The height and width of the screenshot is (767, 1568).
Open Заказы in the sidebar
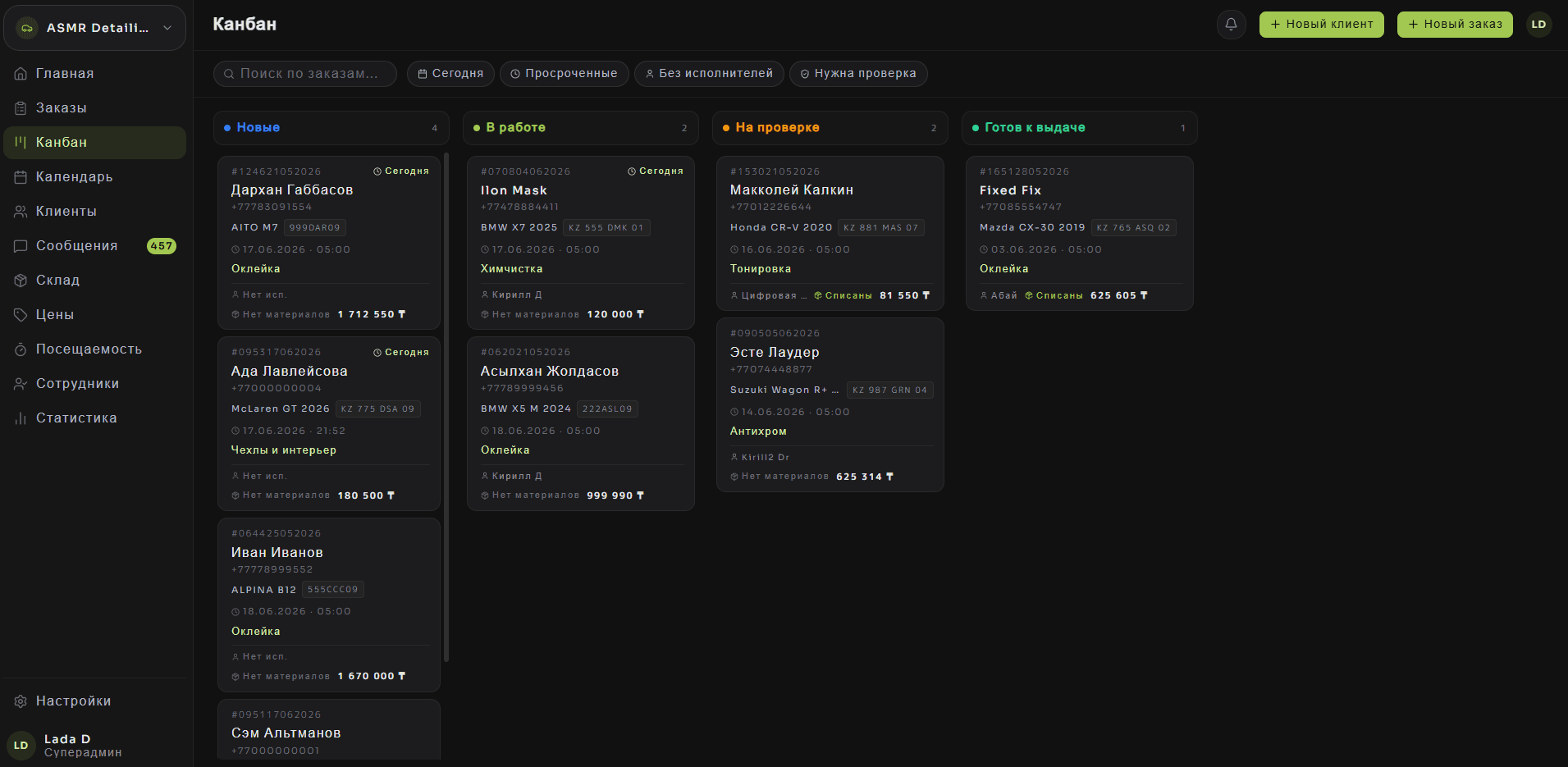click(95, 108)
